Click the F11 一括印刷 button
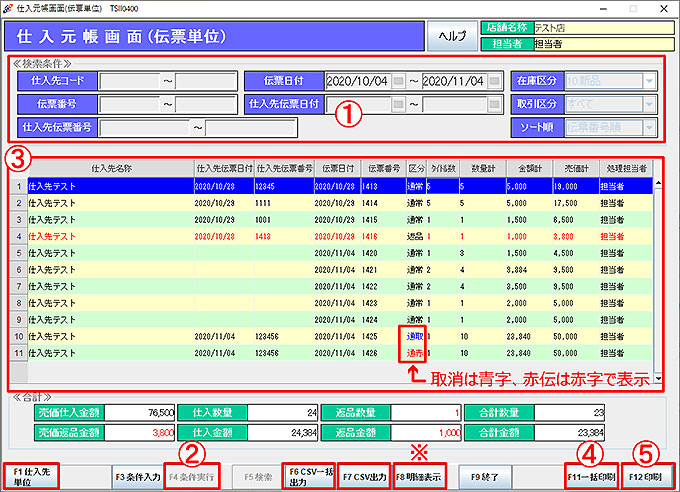This screenshot has width=680, height=492. (592, 477)
